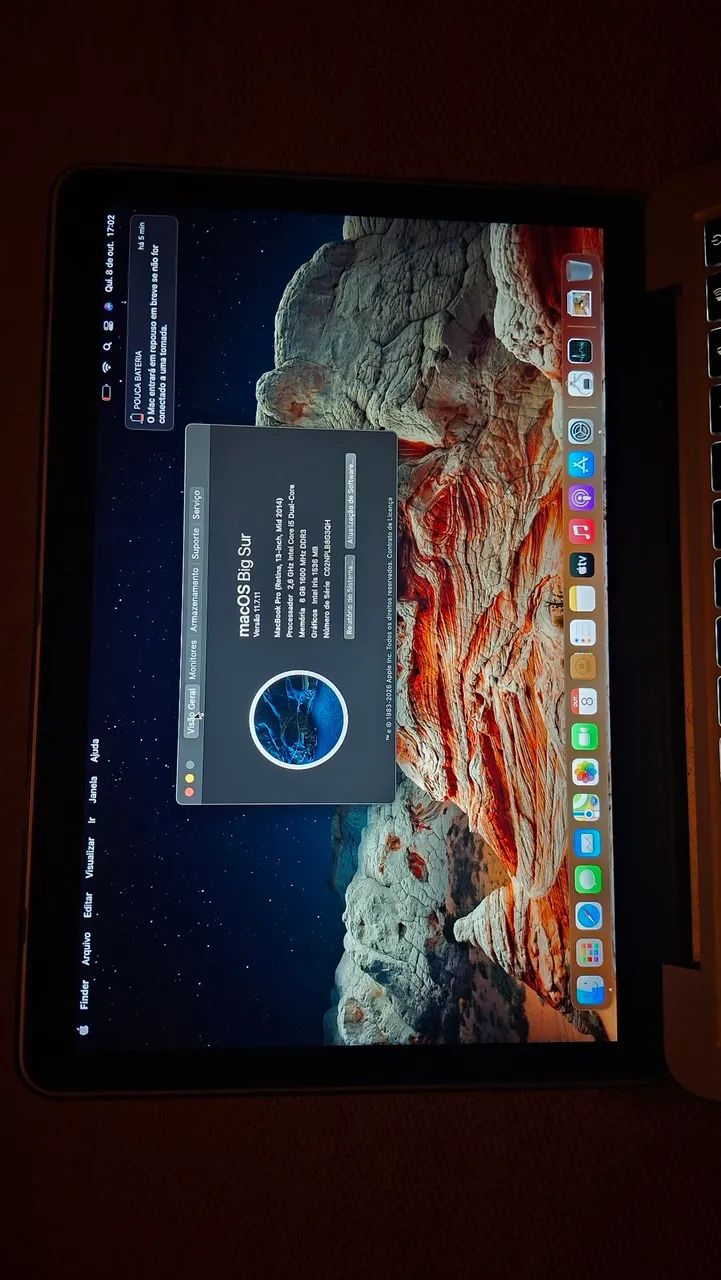Click the Memória 8 GB line
Viewport: 721px width, 1280px height.
pos(303,583)
